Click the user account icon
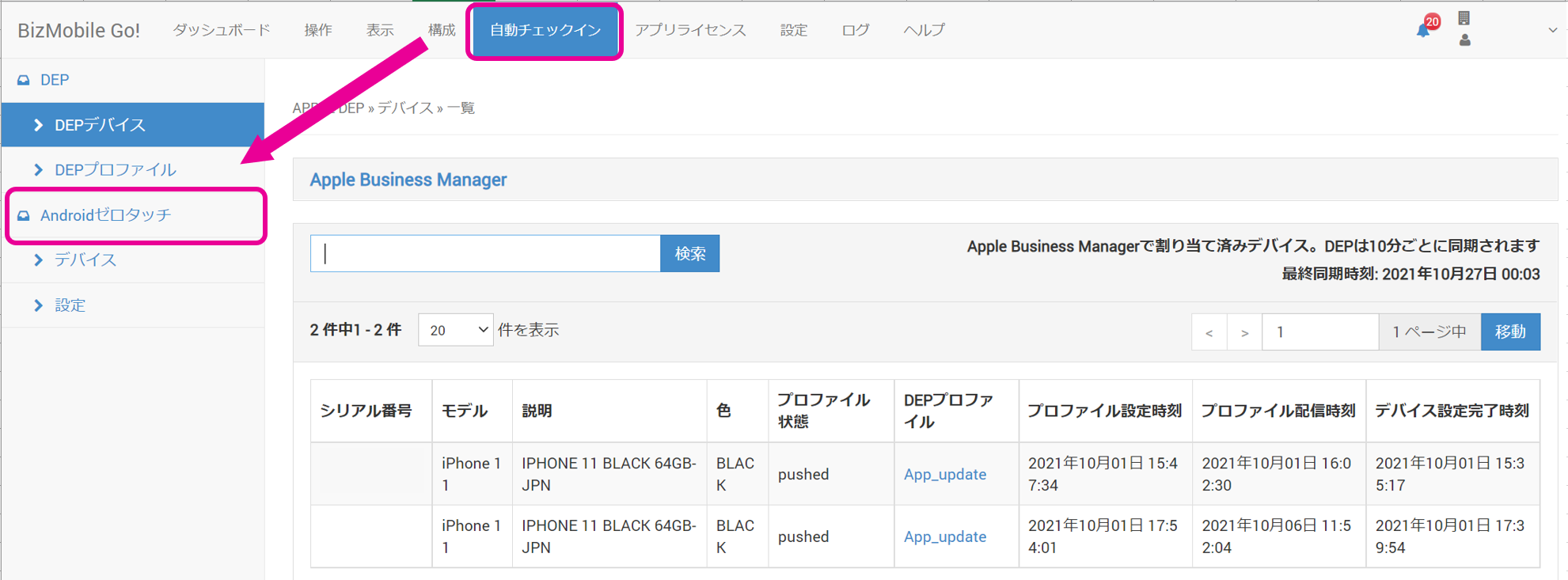1568x580 pixels. pos(1464,40)
